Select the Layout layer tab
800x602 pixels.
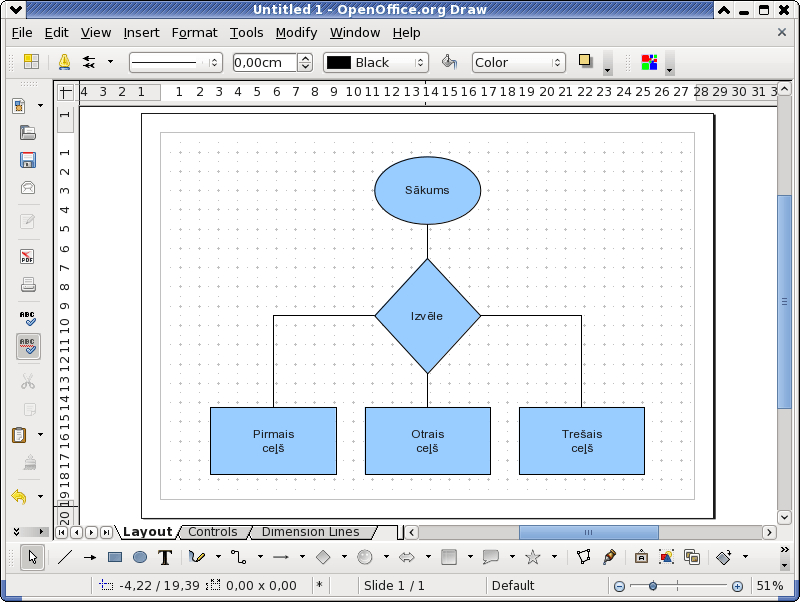[148, 532]
